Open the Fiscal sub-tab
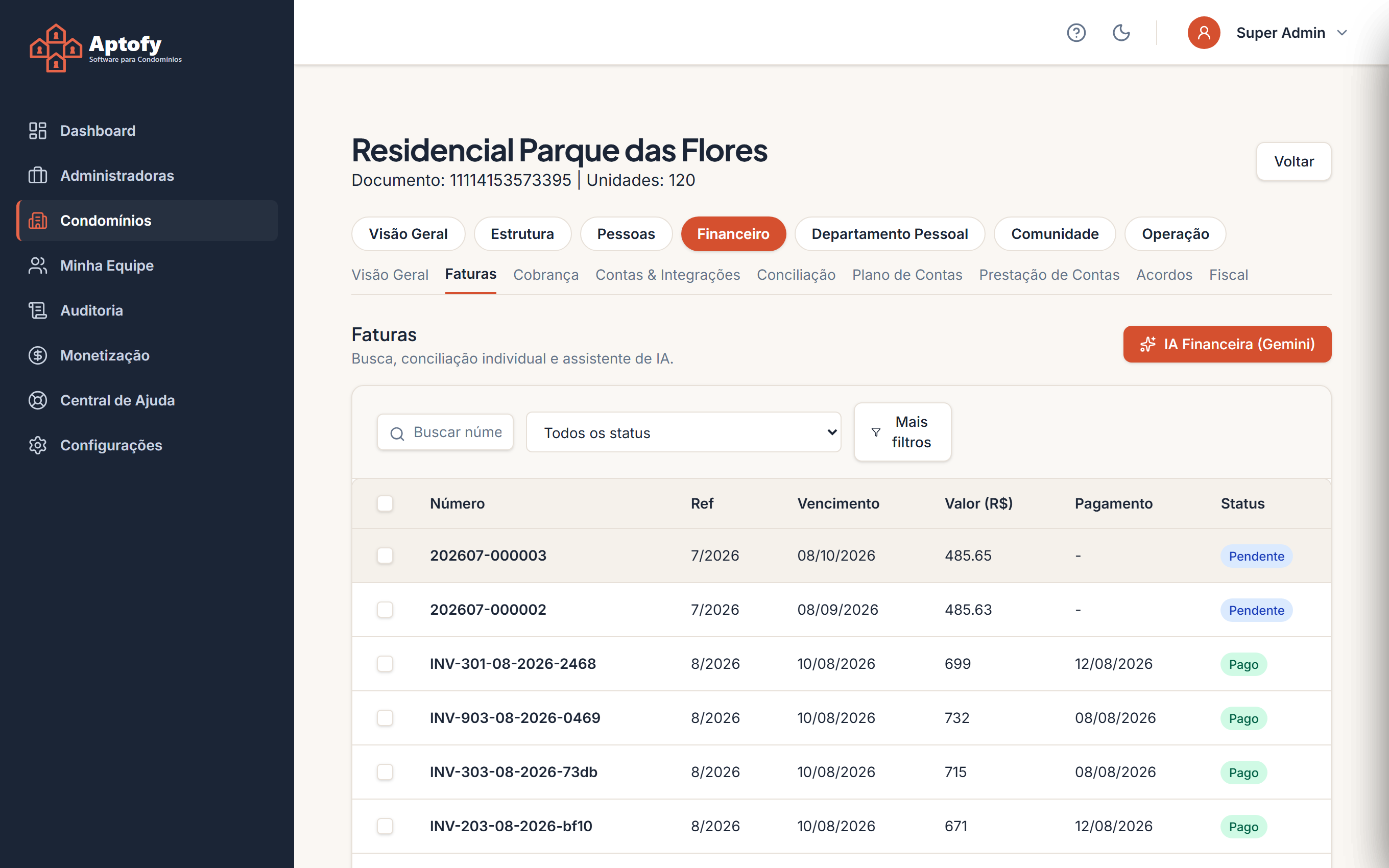This screenshot has width=1389, height=868. pos(1228,275)
